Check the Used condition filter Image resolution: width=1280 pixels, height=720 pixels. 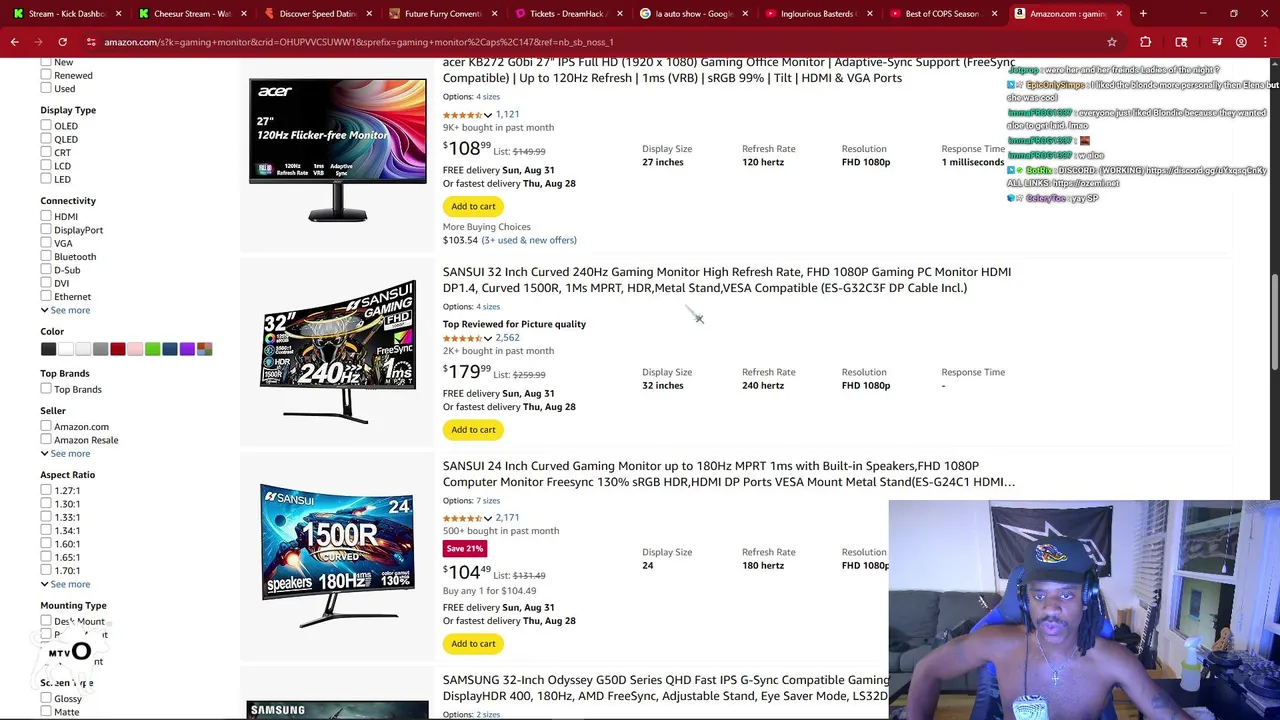pos(46,88)
